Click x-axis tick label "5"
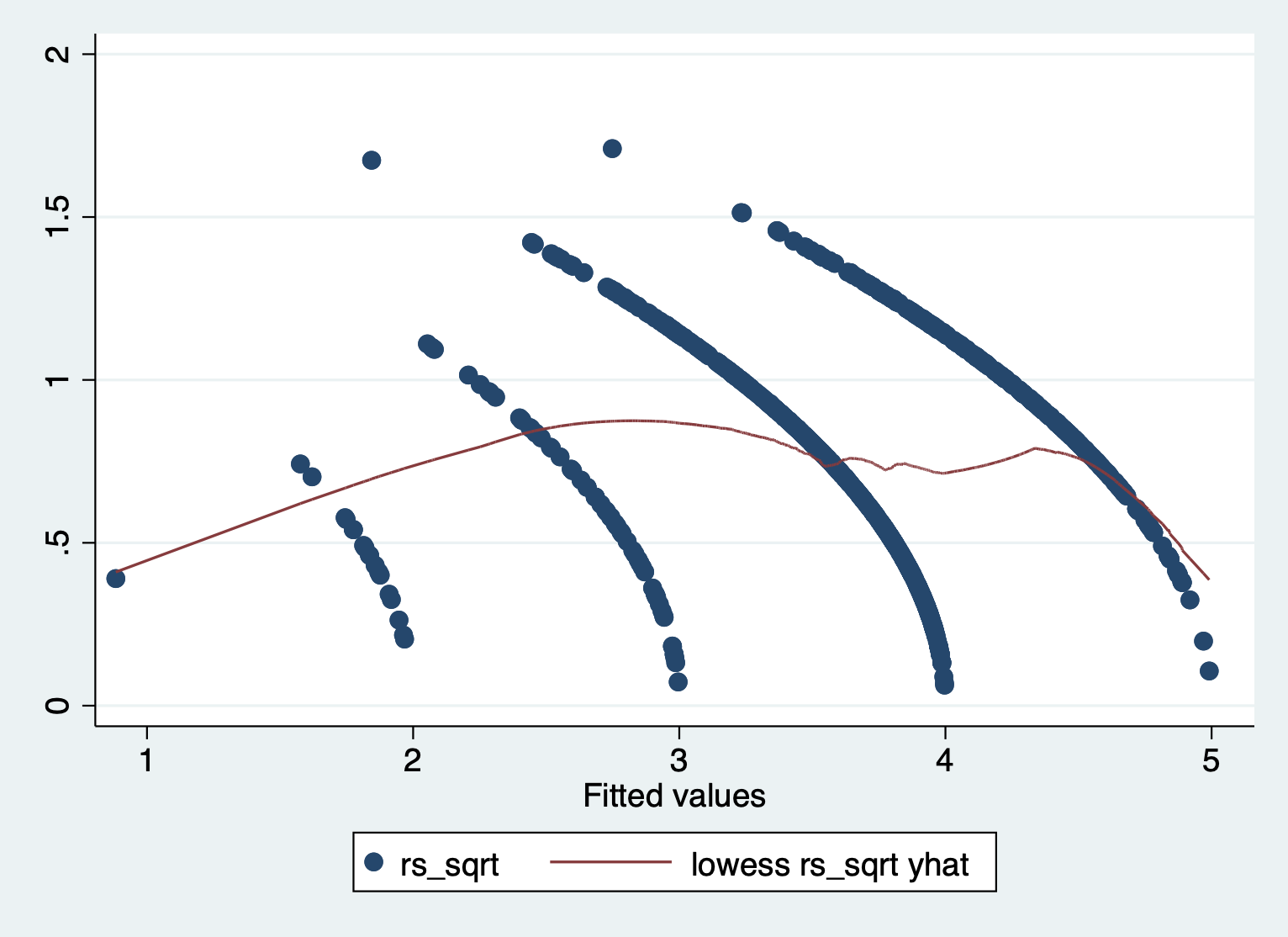This screenshot has width=1288, height=937. [x=1211, y=760]
